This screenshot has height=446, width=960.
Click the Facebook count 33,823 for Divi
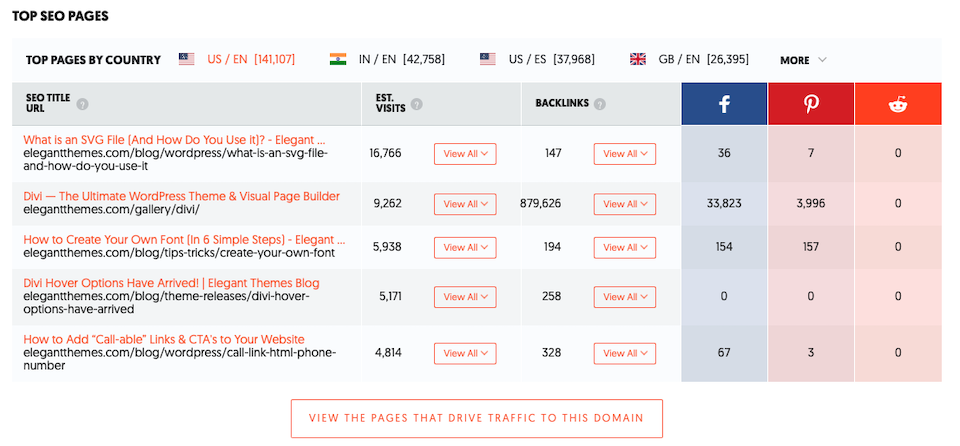[x=724, y=203]
